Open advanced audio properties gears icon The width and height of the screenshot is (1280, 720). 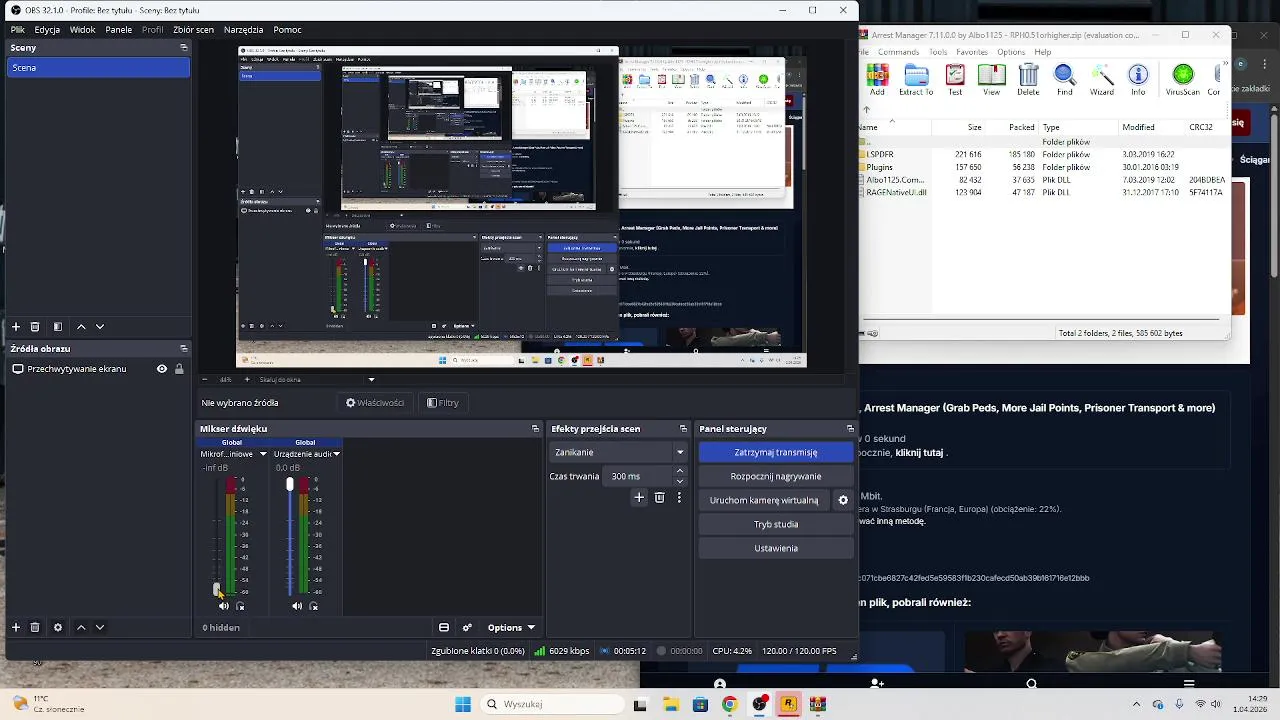[467, 628]
